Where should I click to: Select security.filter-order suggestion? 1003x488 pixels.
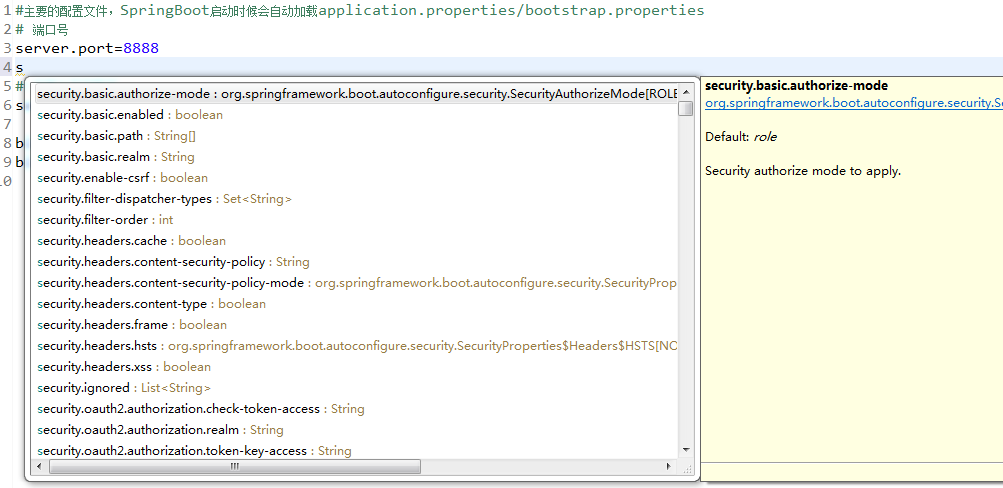point(356,220)
